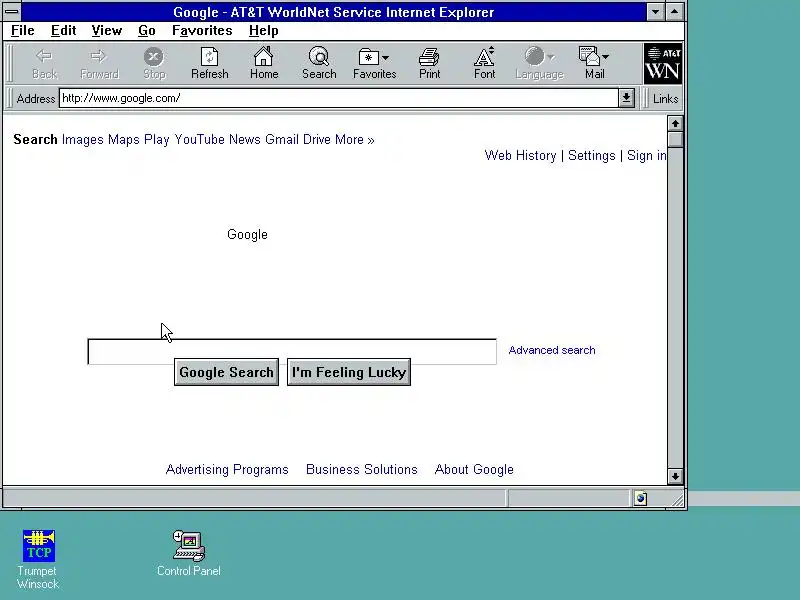Screen dimensions: 800x600
Task: Go to Home via the house icon
Action: click(264, 56)
